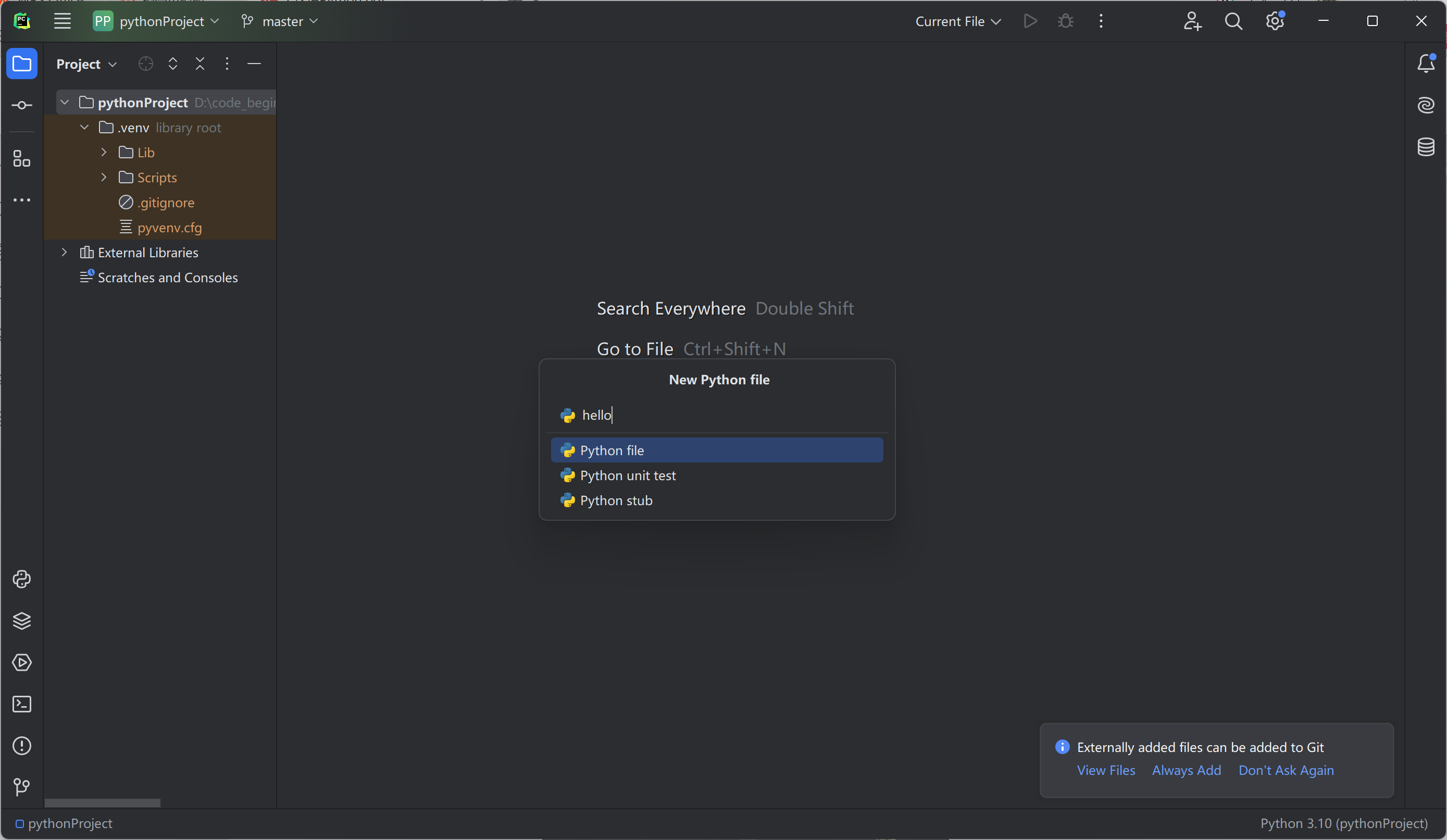The height and width of the screenshot is (840, 1447).
Task: Open the Terminal tool window
Action: tap(22, 704)
